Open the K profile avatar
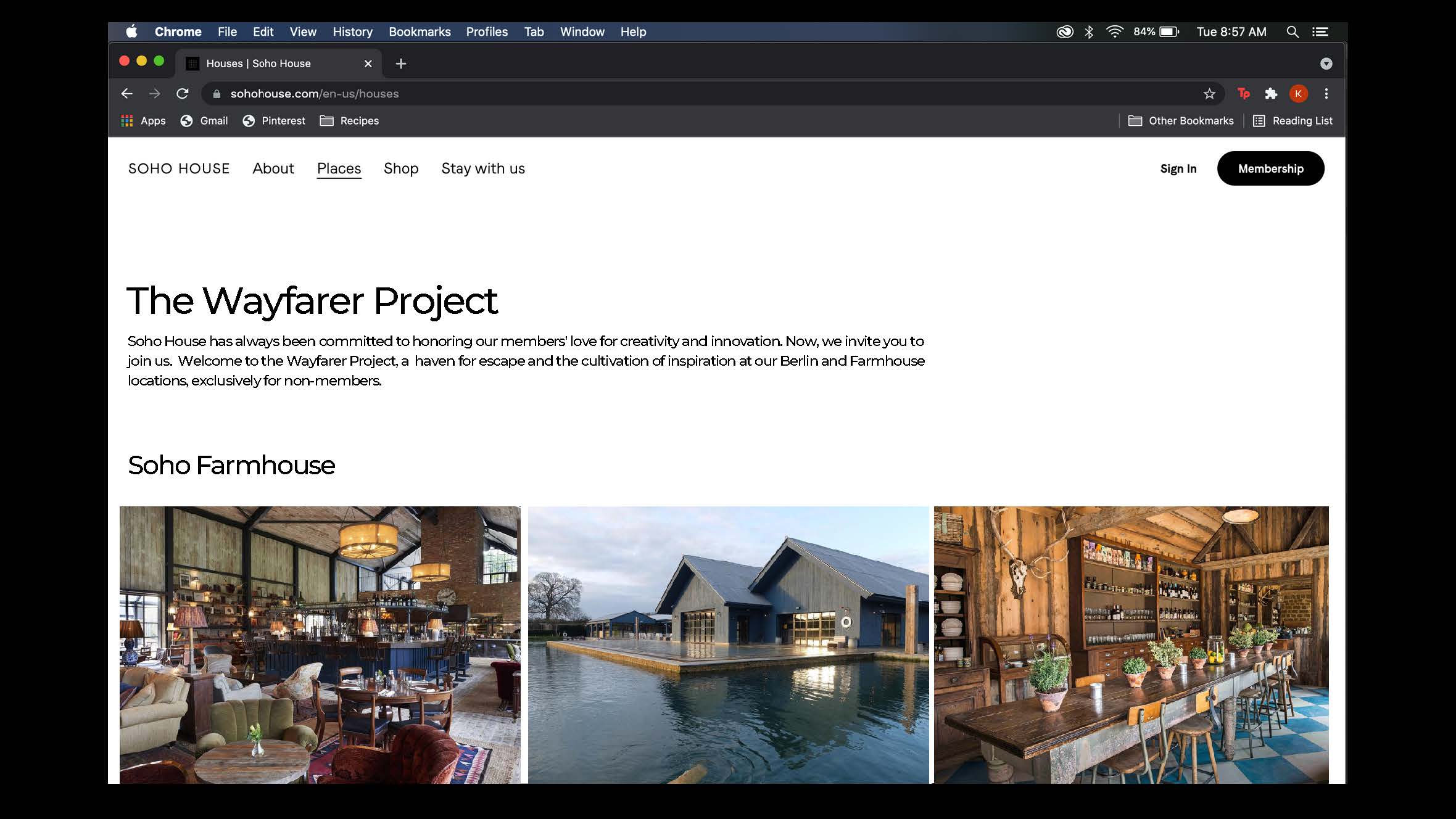This screenshot has height=819, width=1456. pos(1298,94)
